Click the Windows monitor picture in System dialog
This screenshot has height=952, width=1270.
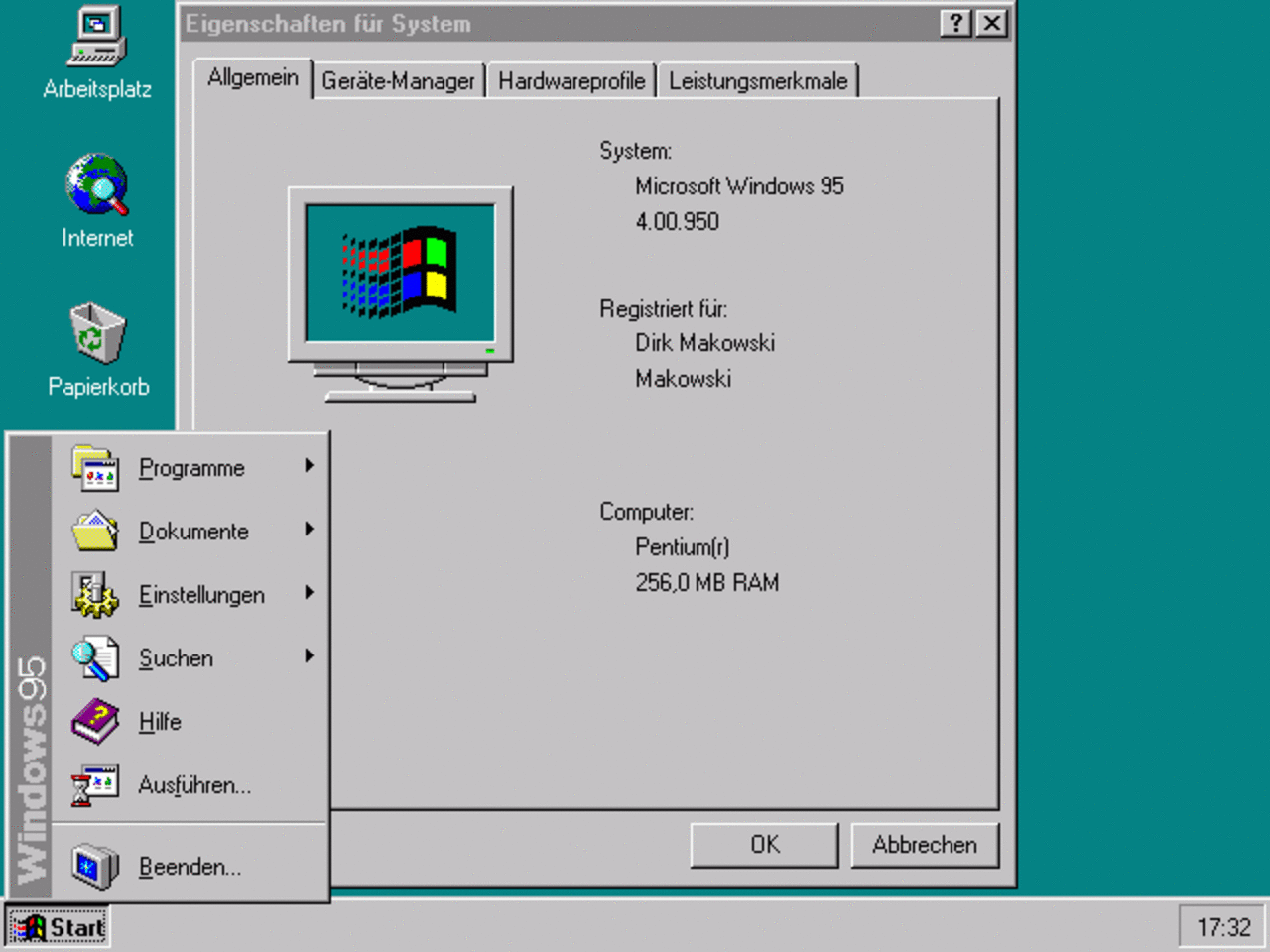(401, 294)
